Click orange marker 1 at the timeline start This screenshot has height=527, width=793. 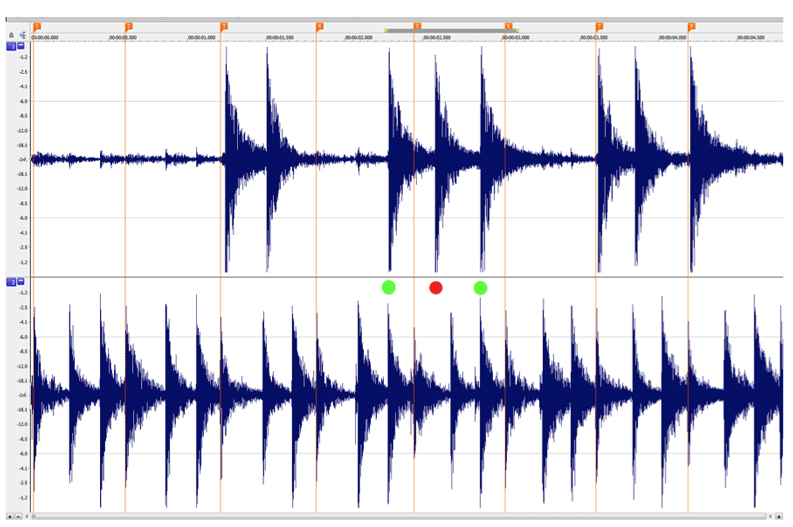click(37, 27)
